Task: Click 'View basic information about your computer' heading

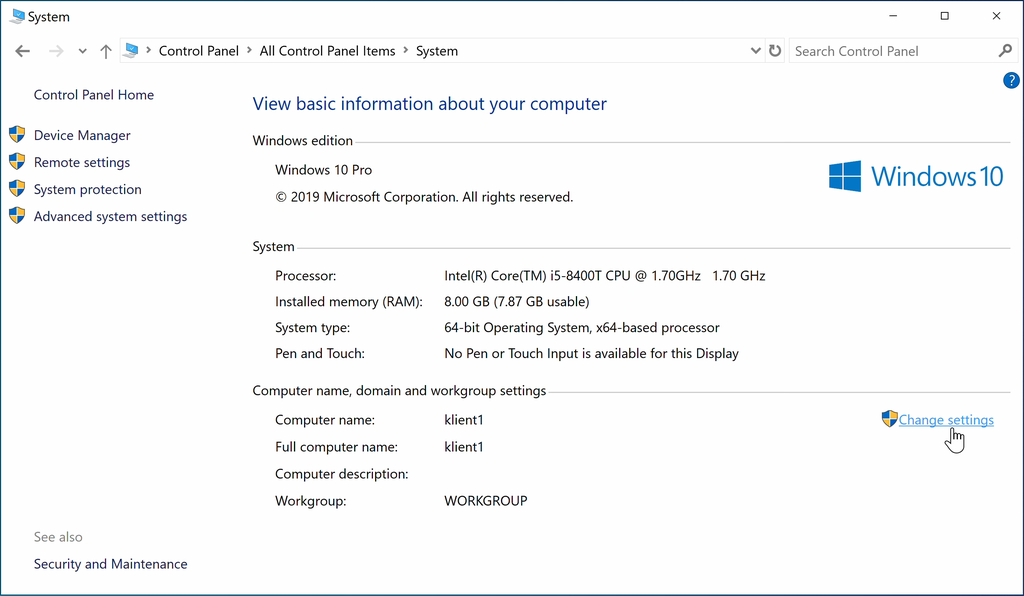Action: 430,104
